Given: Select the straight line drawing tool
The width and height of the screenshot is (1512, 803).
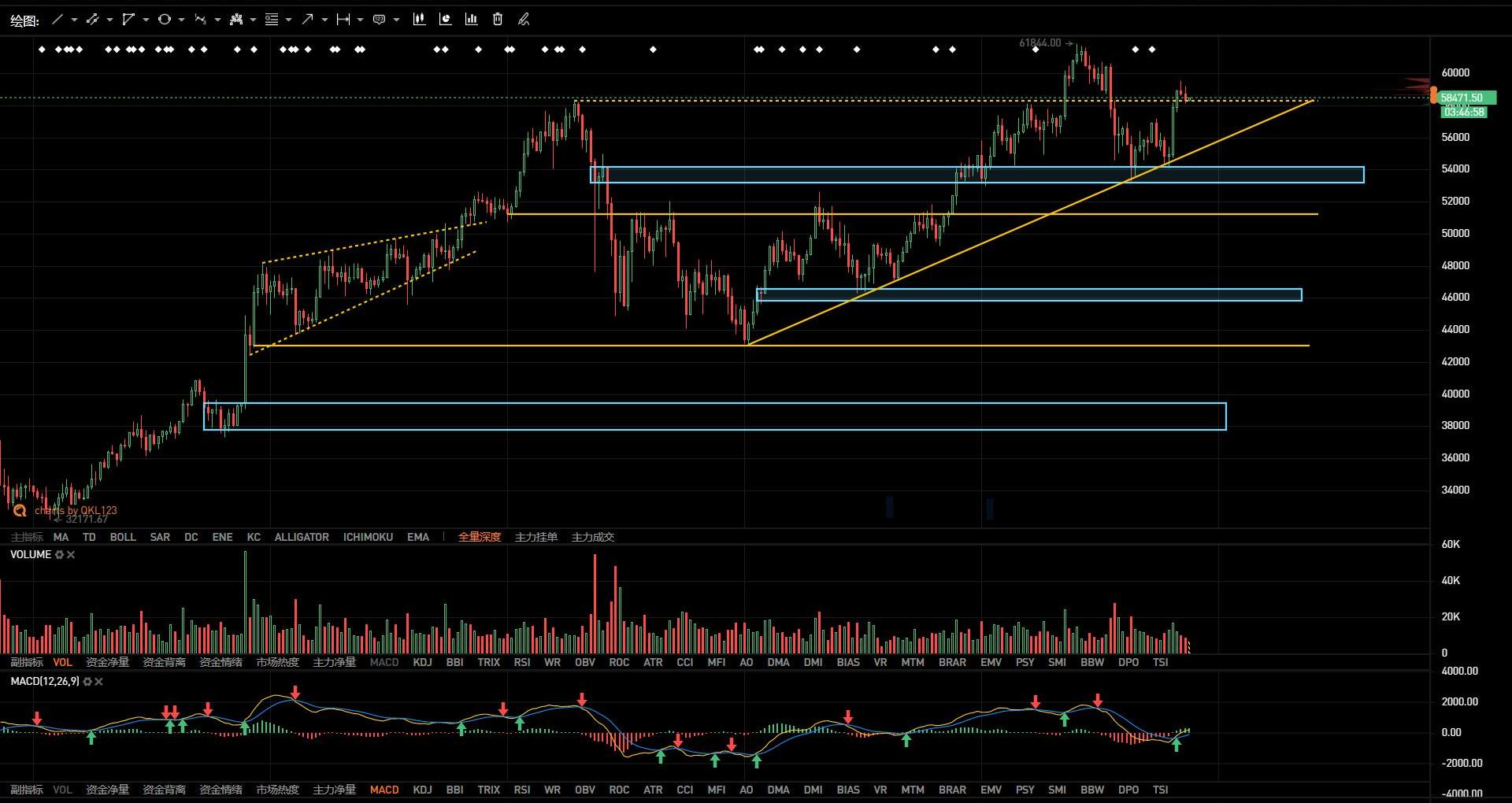Looking at the screenshot, I should click(x=57, y=20).
